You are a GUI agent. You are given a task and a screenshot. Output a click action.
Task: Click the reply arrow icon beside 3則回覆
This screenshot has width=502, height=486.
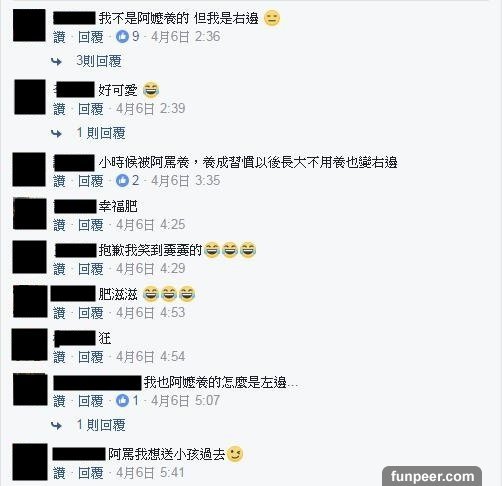pos(56,61)
